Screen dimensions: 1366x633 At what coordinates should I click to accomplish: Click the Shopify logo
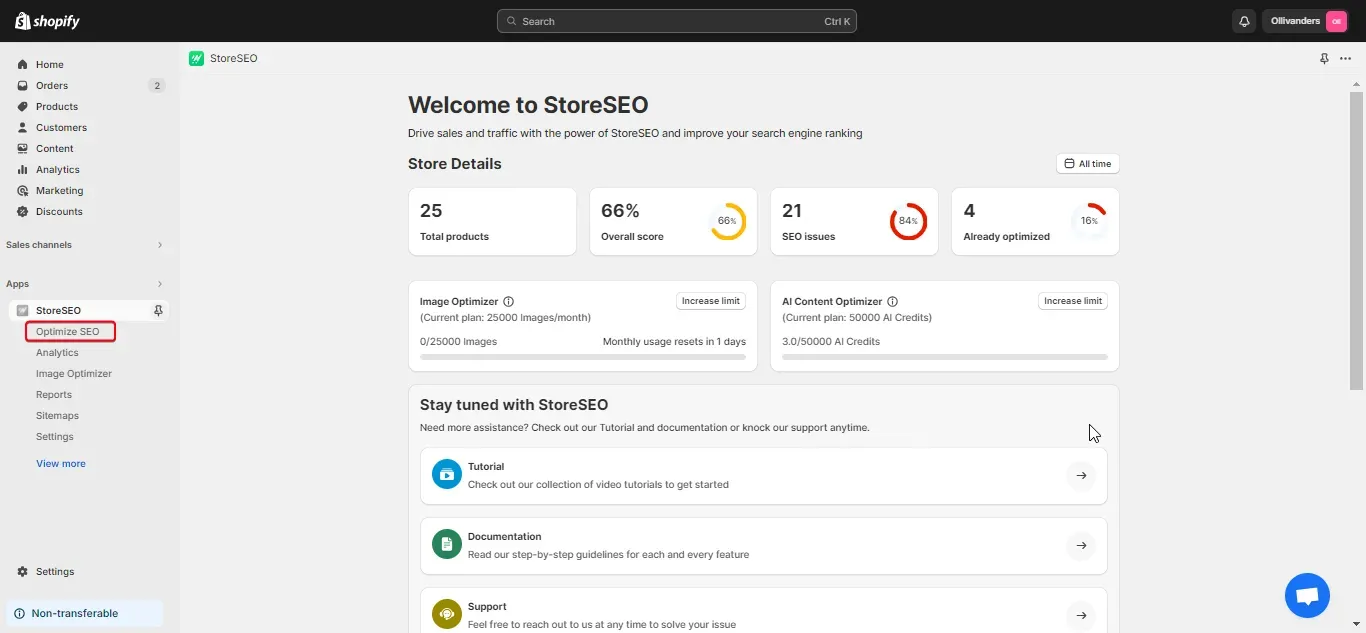click(47, 21)
